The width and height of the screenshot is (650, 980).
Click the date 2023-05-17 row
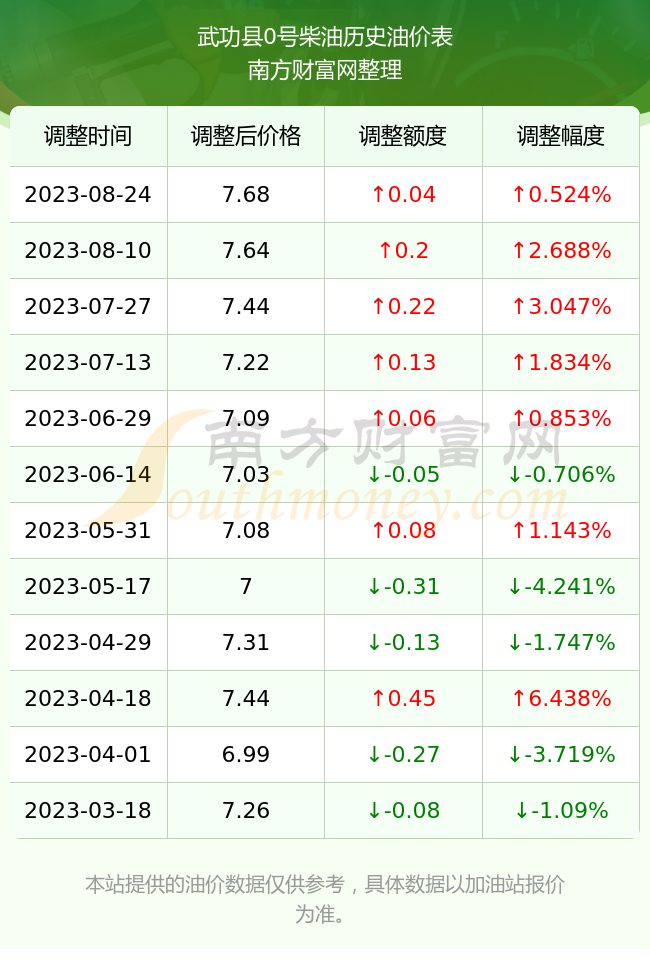pos(324,586)
